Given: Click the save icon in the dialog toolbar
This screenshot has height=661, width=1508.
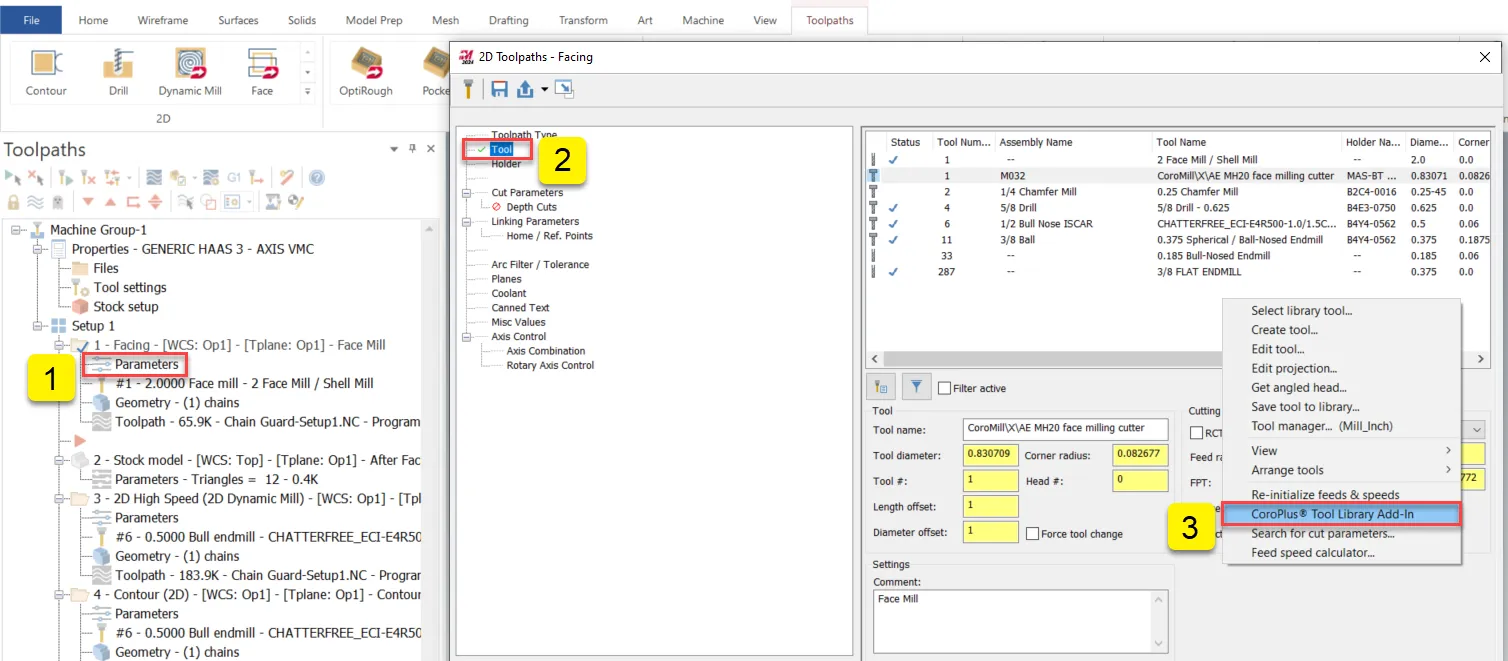Looking at the screenshot, I should (x=499, y=89).
